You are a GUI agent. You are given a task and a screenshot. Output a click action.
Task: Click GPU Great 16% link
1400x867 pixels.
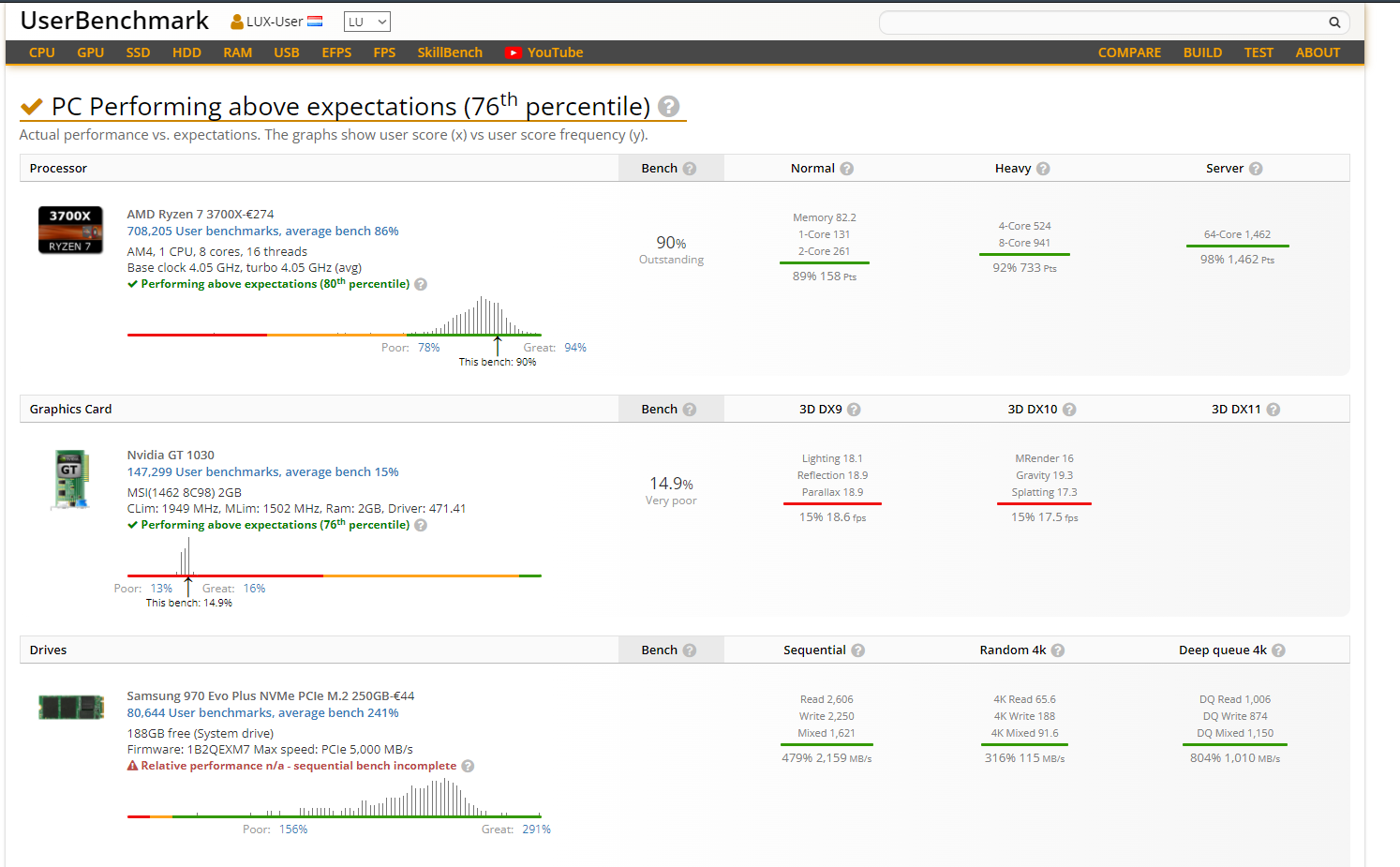255,589
